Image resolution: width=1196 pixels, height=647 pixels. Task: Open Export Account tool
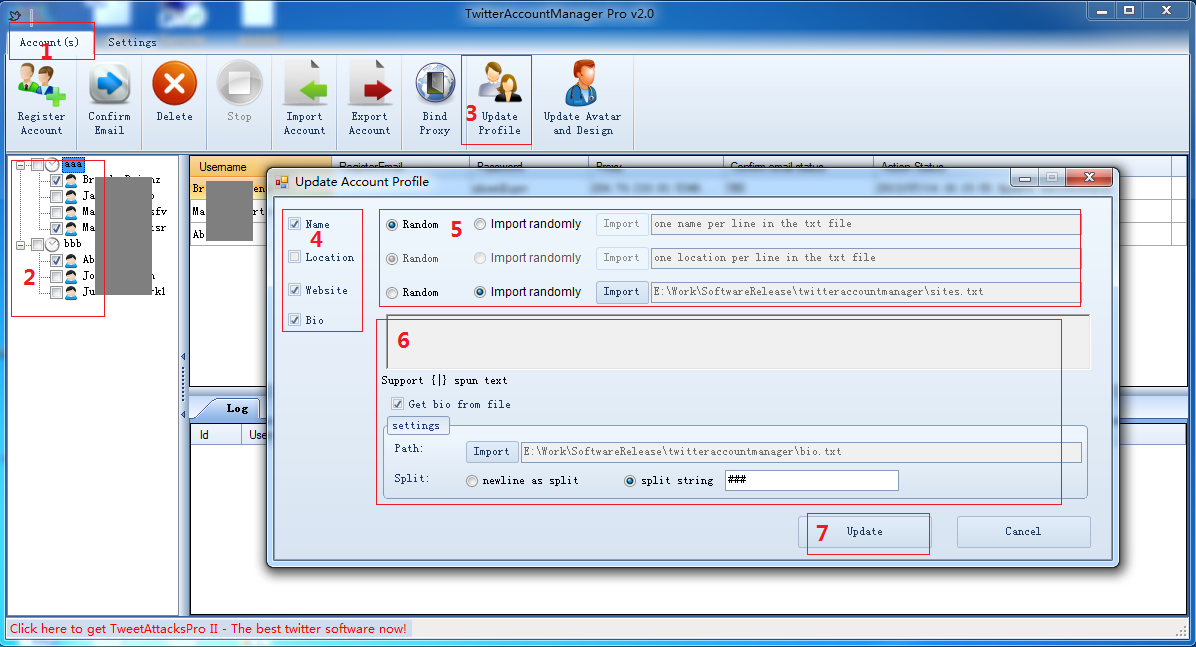pos(370,99)
